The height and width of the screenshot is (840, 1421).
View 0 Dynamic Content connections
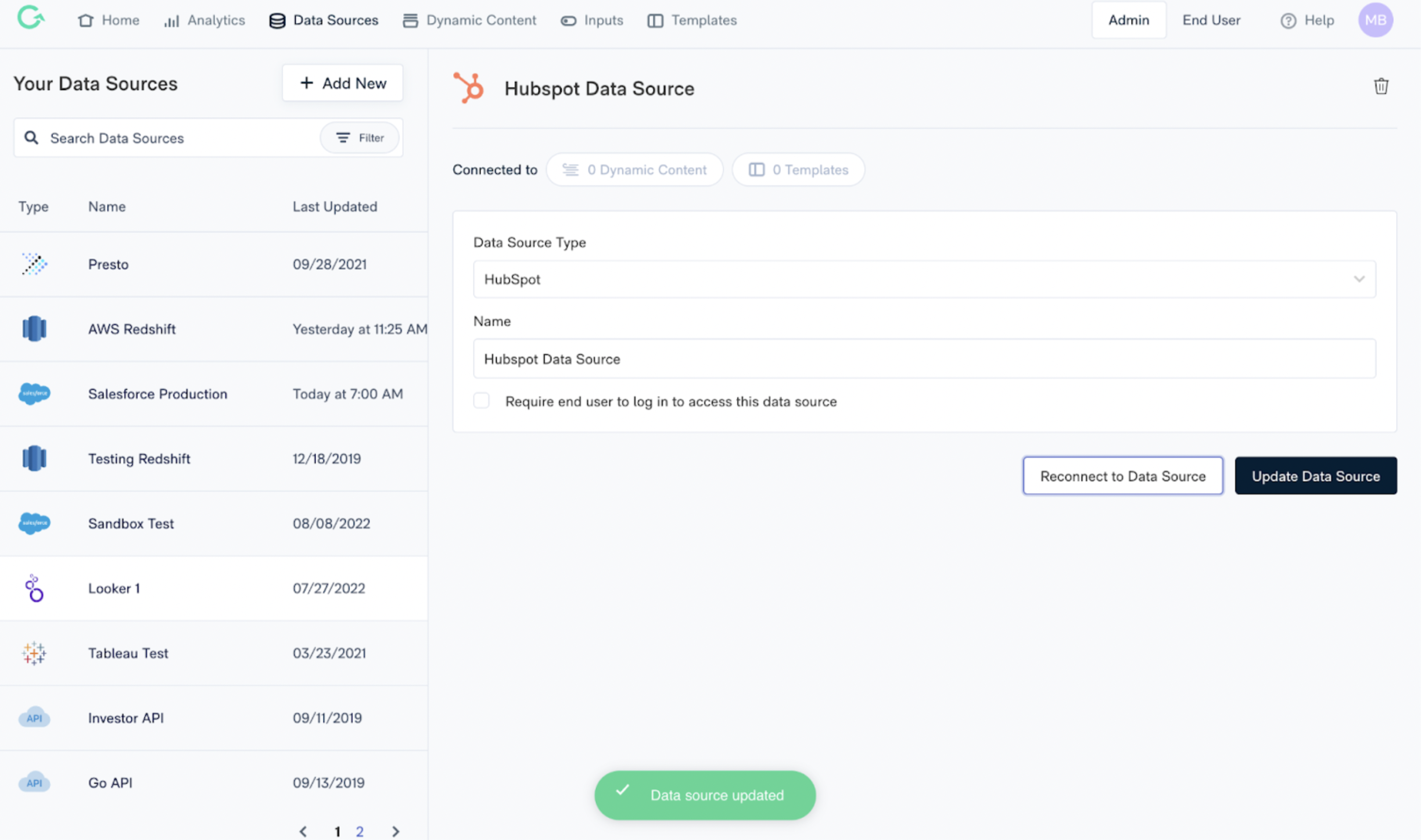click(634, 170)
